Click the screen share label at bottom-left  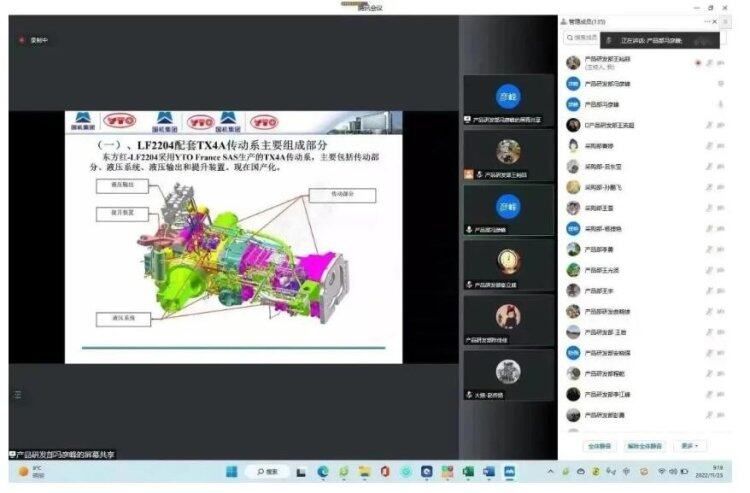tap(62, 454)
